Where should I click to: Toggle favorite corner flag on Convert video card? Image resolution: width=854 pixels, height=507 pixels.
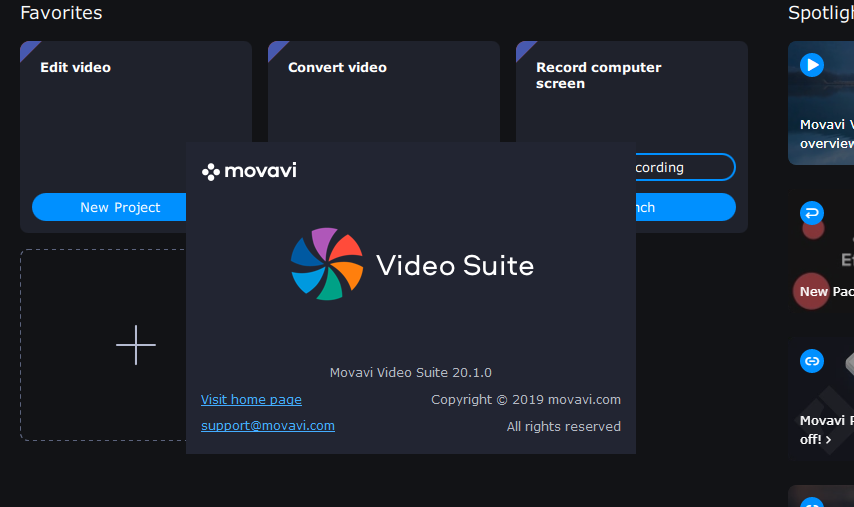(x=276, y=50)
